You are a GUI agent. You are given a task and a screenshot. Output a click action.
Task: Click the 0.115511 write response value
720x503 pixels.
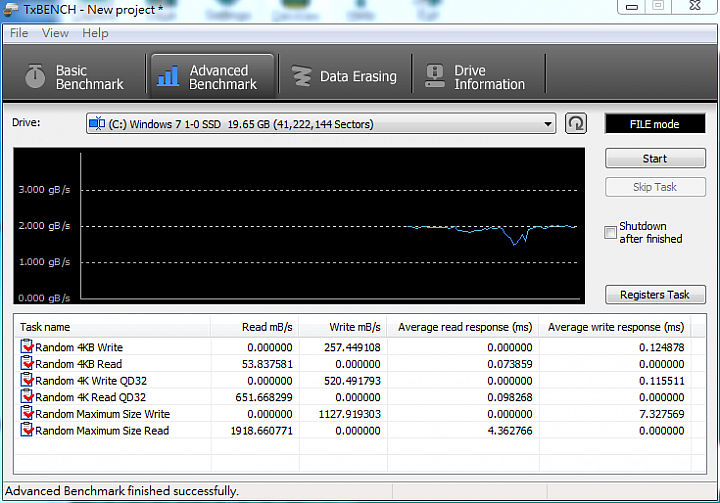662,381
